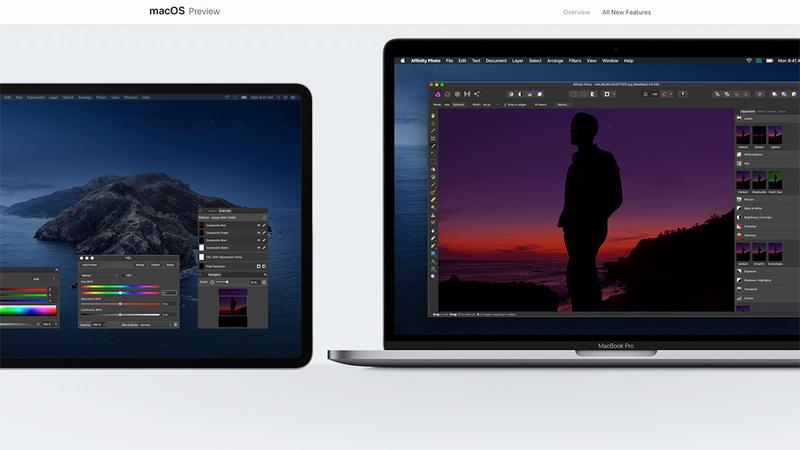Open the Filters menu on the MacBook
The height and width of the screenshot is (450, 800).
pyautogui.click(x=575, y=61)
